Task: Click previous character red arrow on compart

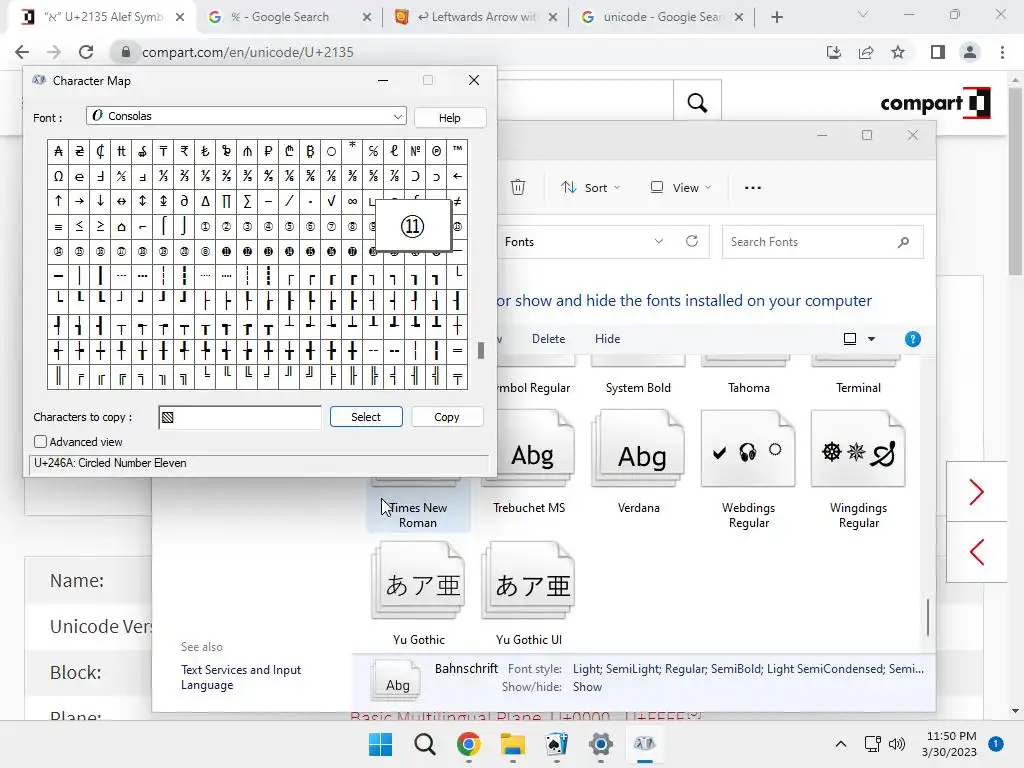Action: [976, 552]
